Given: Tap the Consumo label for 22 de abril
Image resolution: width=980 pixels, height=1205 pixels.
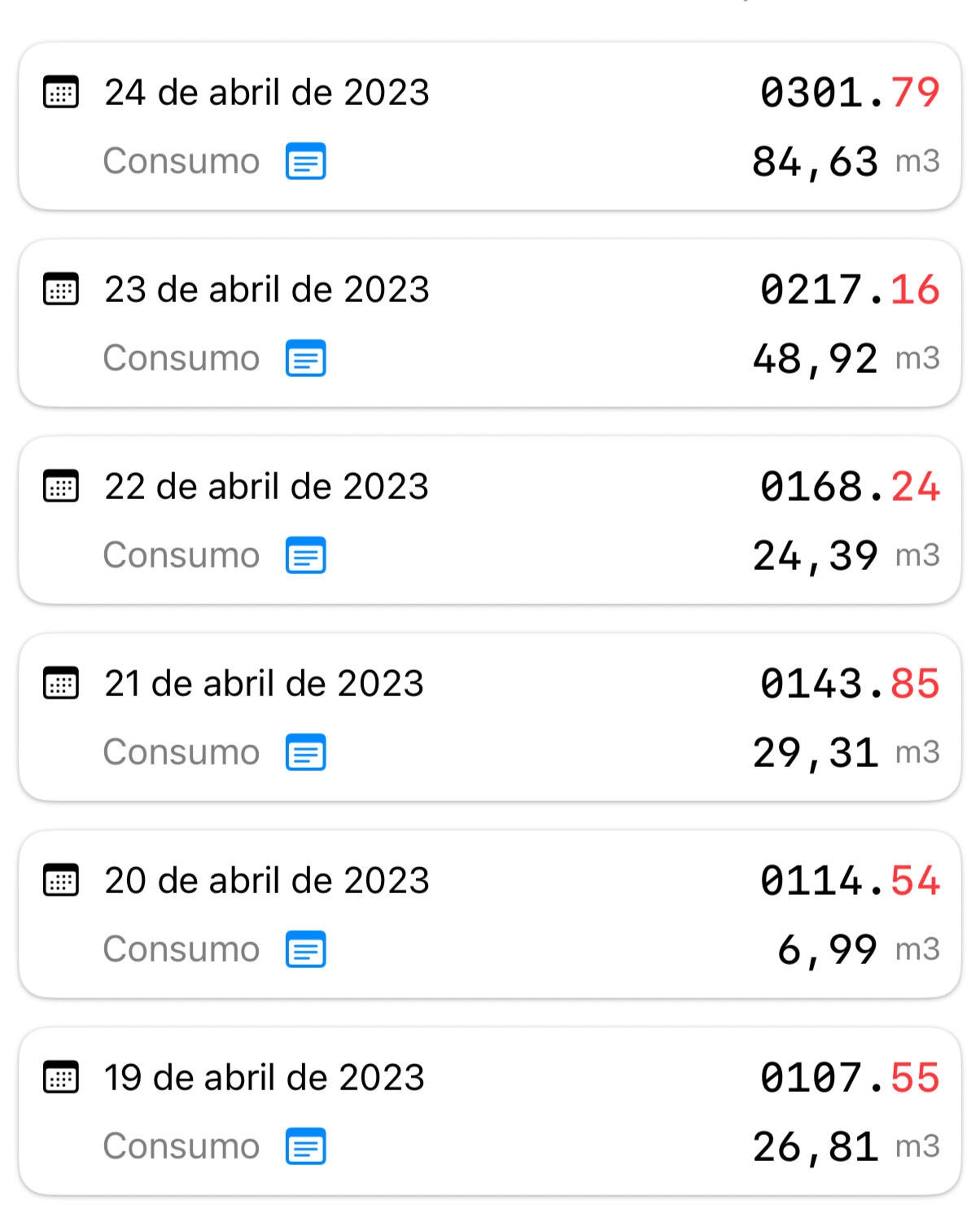Looking at the screenshot, I should 181,555.
